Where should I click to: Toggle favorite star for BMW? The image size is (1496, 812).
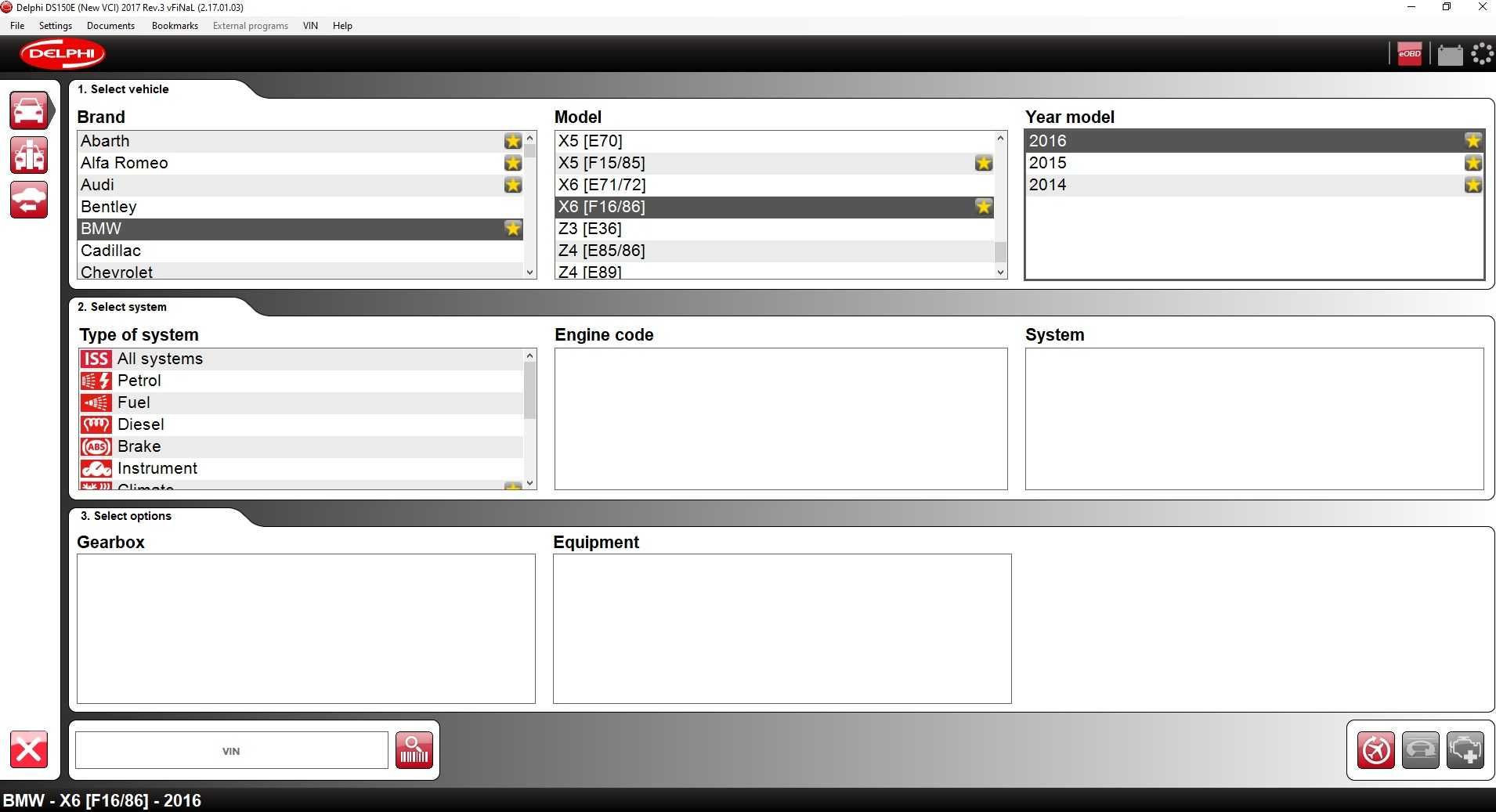(513, 229)
